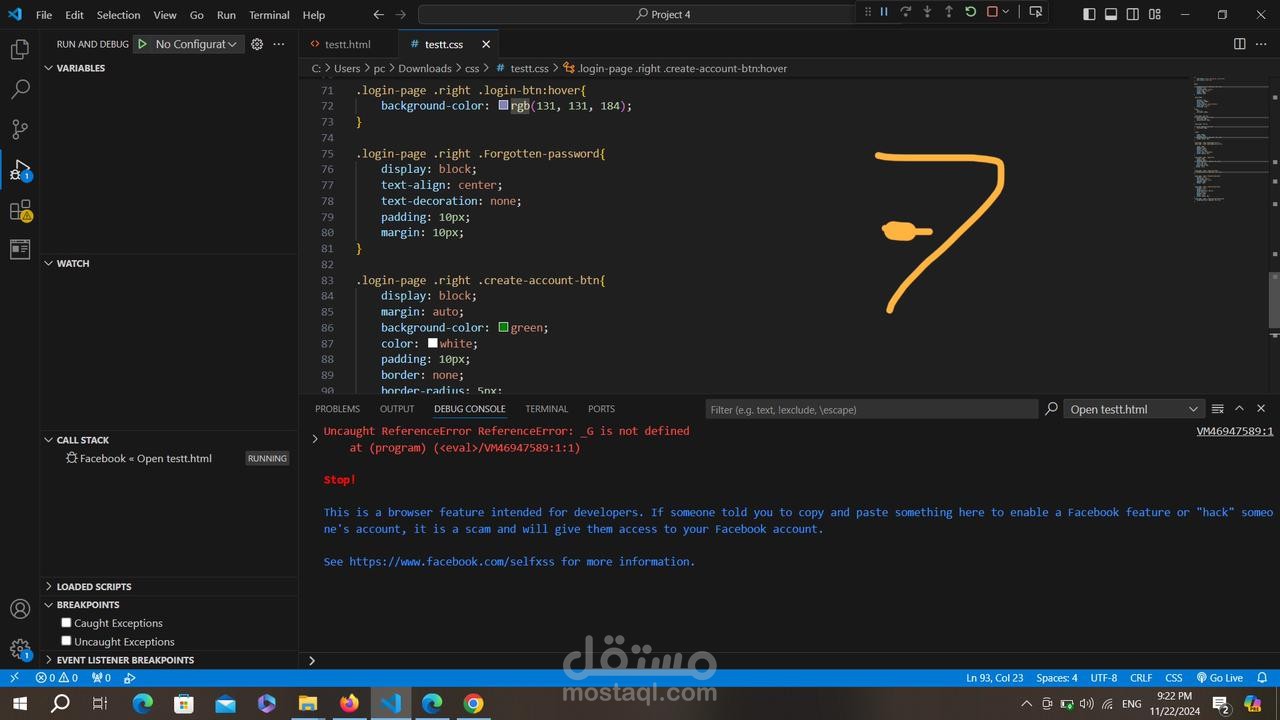The image size is (1280, 720).
Task: Collapse the Breakpoints section
Action: click(87, 605)
